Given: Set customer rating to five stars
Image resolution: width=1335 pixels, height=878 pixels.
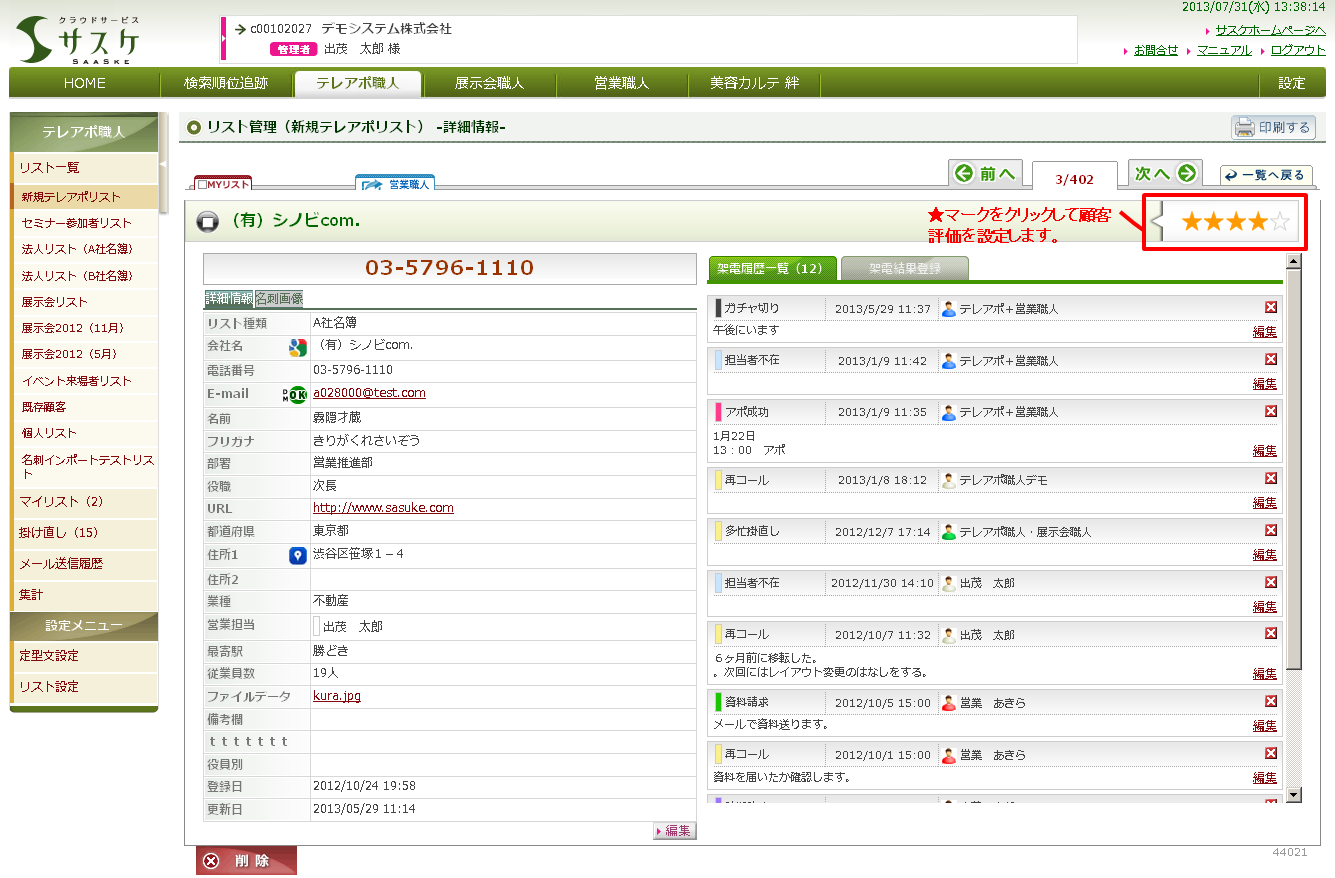Looking at the screenshot, I should 1280,222.
